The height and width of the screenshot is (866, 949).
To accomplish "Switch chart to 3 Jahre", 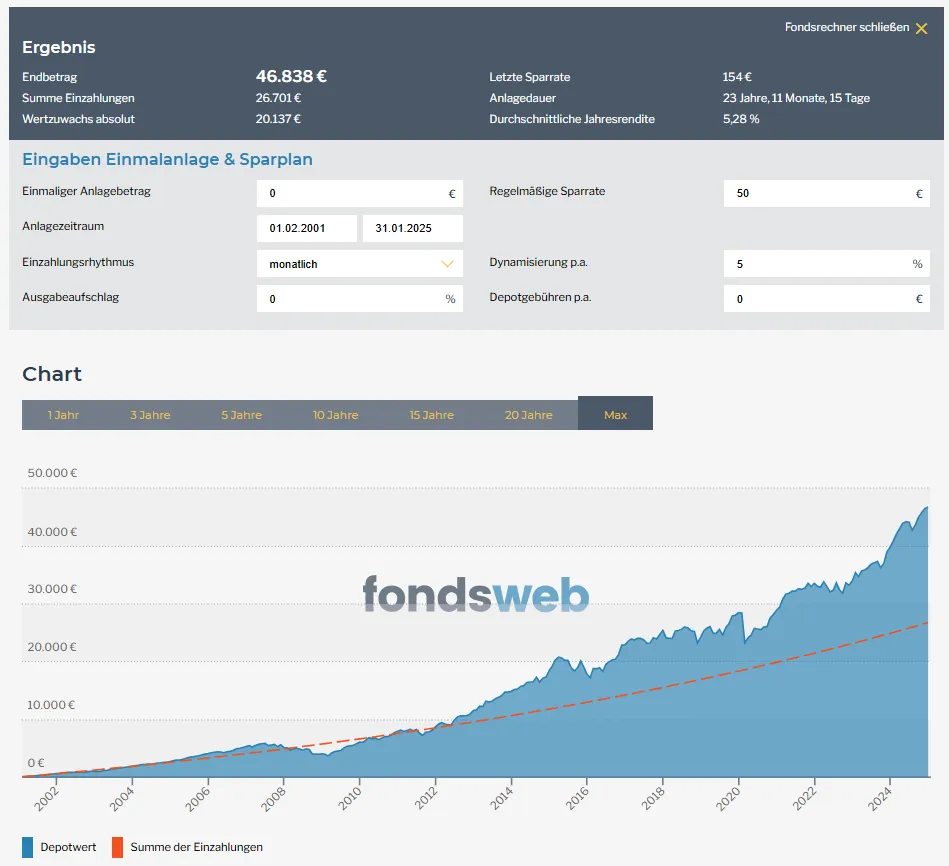I will tap(150, 415).
